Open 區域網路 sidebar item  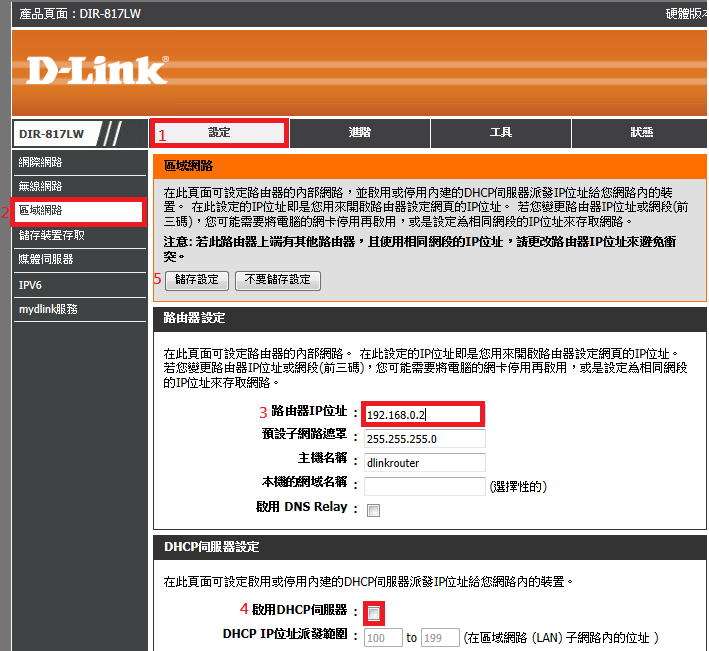tap(80, 211)
